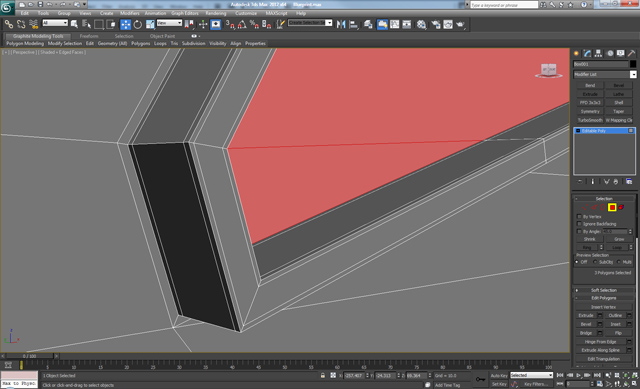This screenshot has width=640, height=389.
Task: Click the Use Pivot Point Center icon
Action: pyautogui.click(x=189, y=24)
